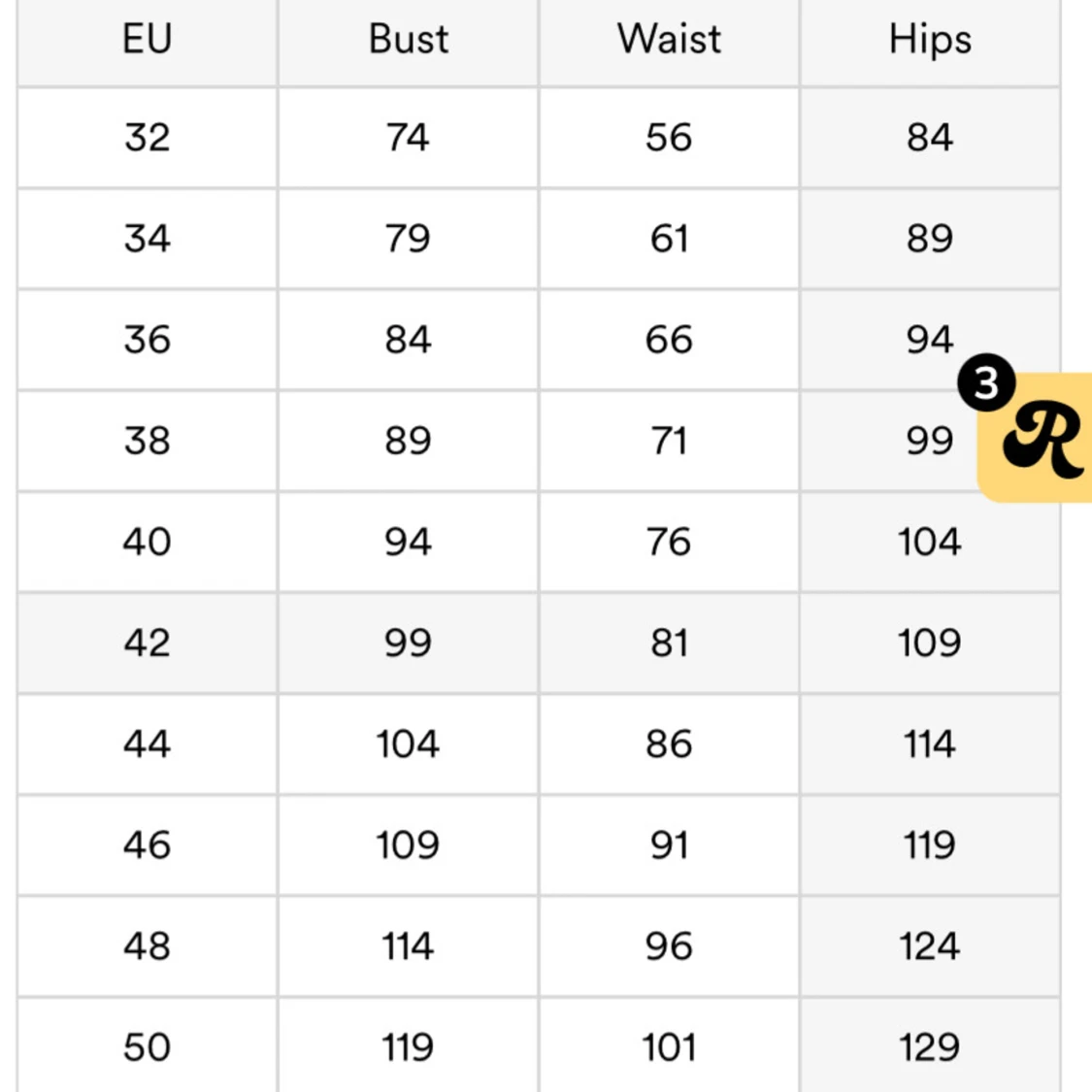
Task: Click EU size 44 cell
Action: pos(147,744)
